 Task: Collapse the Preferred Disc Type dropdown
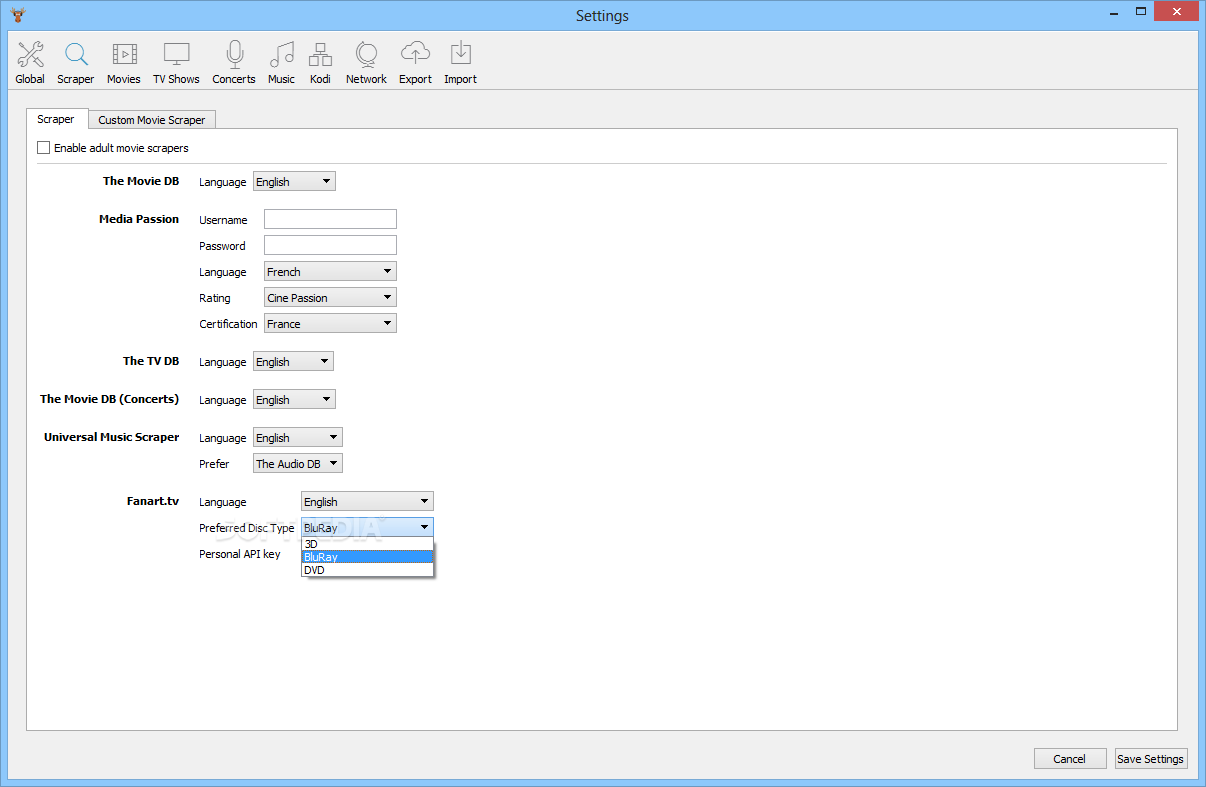click(367, 527)
